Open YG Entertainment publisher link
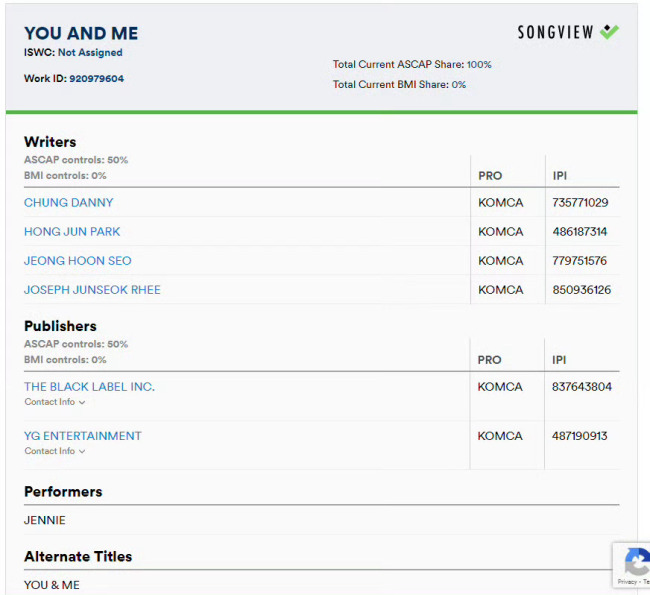This screenshot has width=650, height=595. [83, 435]
